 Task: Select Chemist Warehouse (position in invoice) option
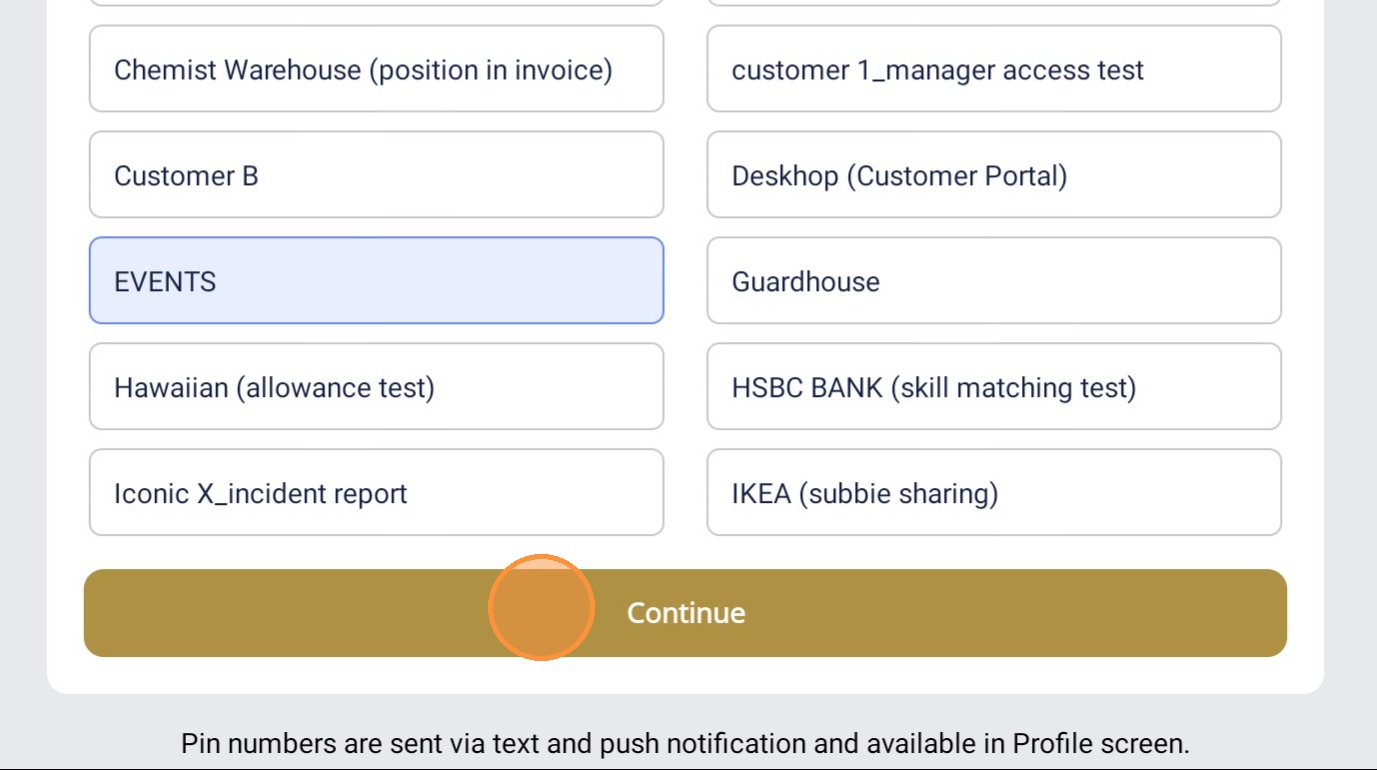click(376, 69)
